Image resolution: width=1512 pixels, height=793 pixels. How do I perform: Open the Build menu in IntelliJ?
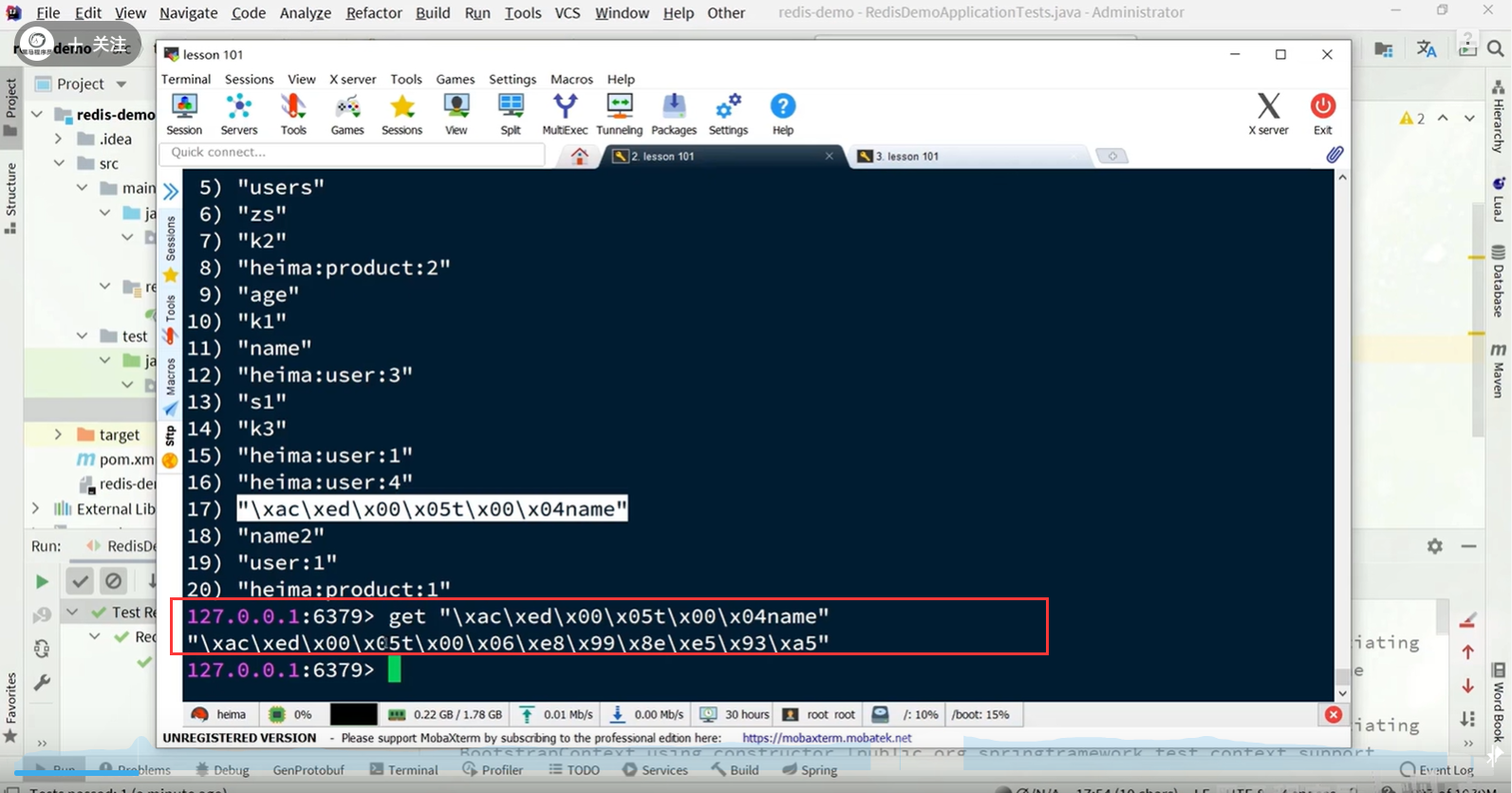[433, 12]
